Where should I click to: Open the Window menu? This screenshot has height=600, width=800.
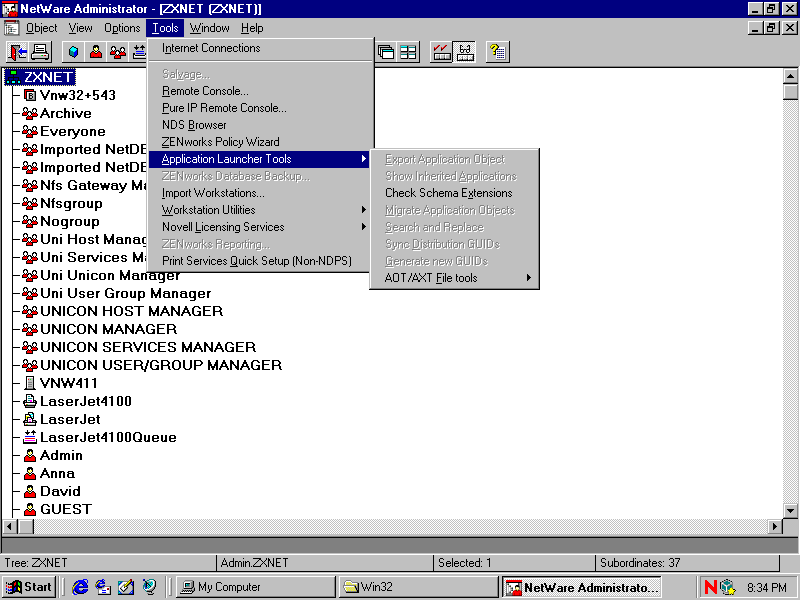coord(209,28)
